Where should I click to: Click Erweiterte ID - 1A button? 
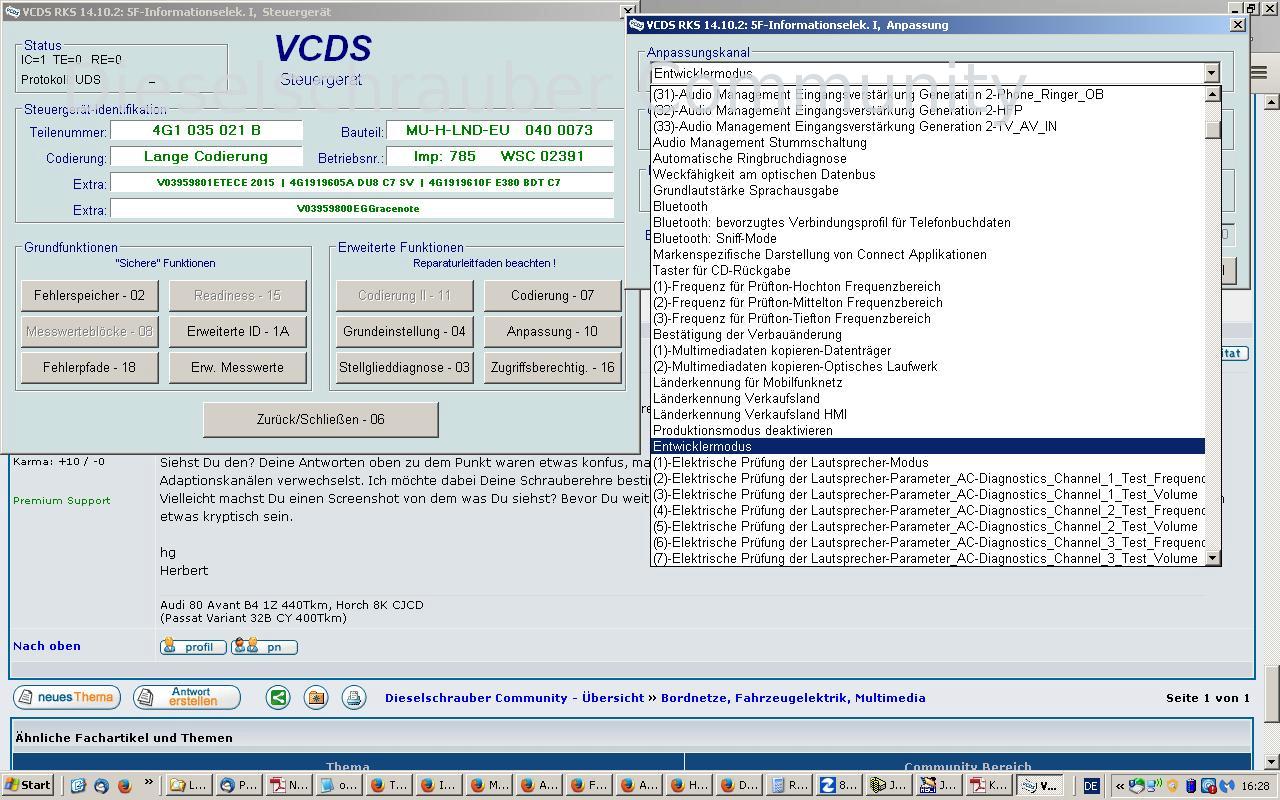coord(238,332)
